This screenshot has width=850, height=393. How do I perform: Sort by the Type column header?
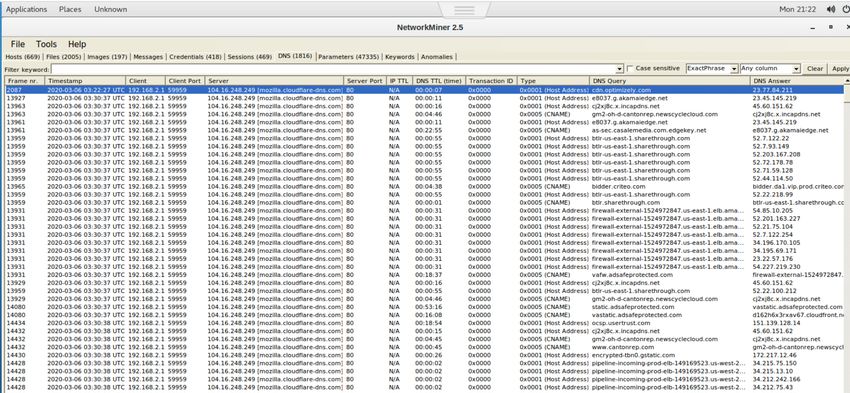click(553, 81)
